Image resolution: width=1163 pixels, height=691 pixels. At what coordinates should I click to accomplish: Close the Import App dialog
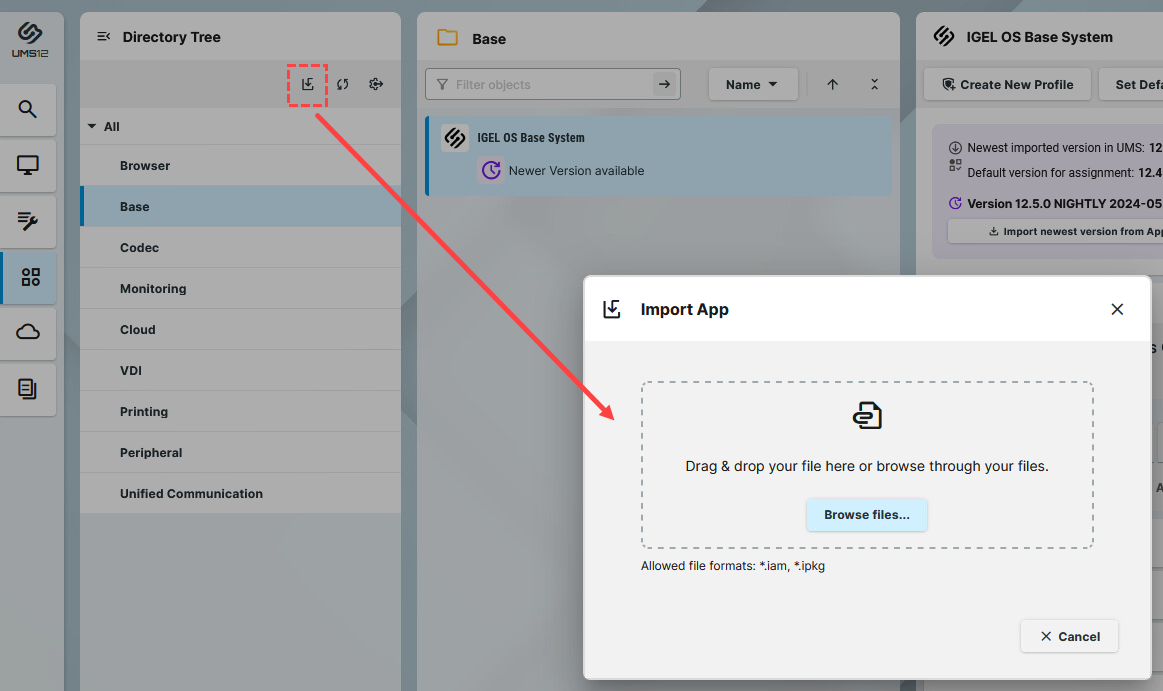(1117, 310)
